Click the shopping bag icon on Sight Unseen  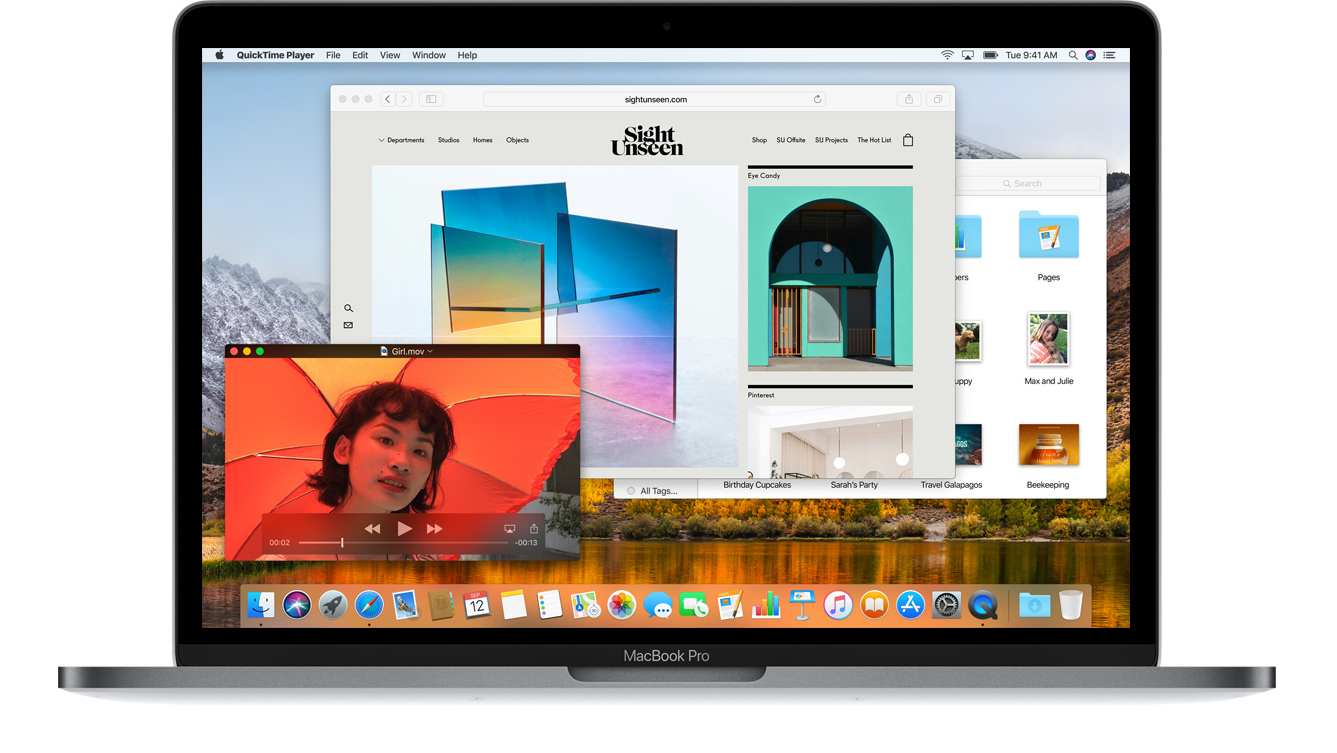(908, 140)
